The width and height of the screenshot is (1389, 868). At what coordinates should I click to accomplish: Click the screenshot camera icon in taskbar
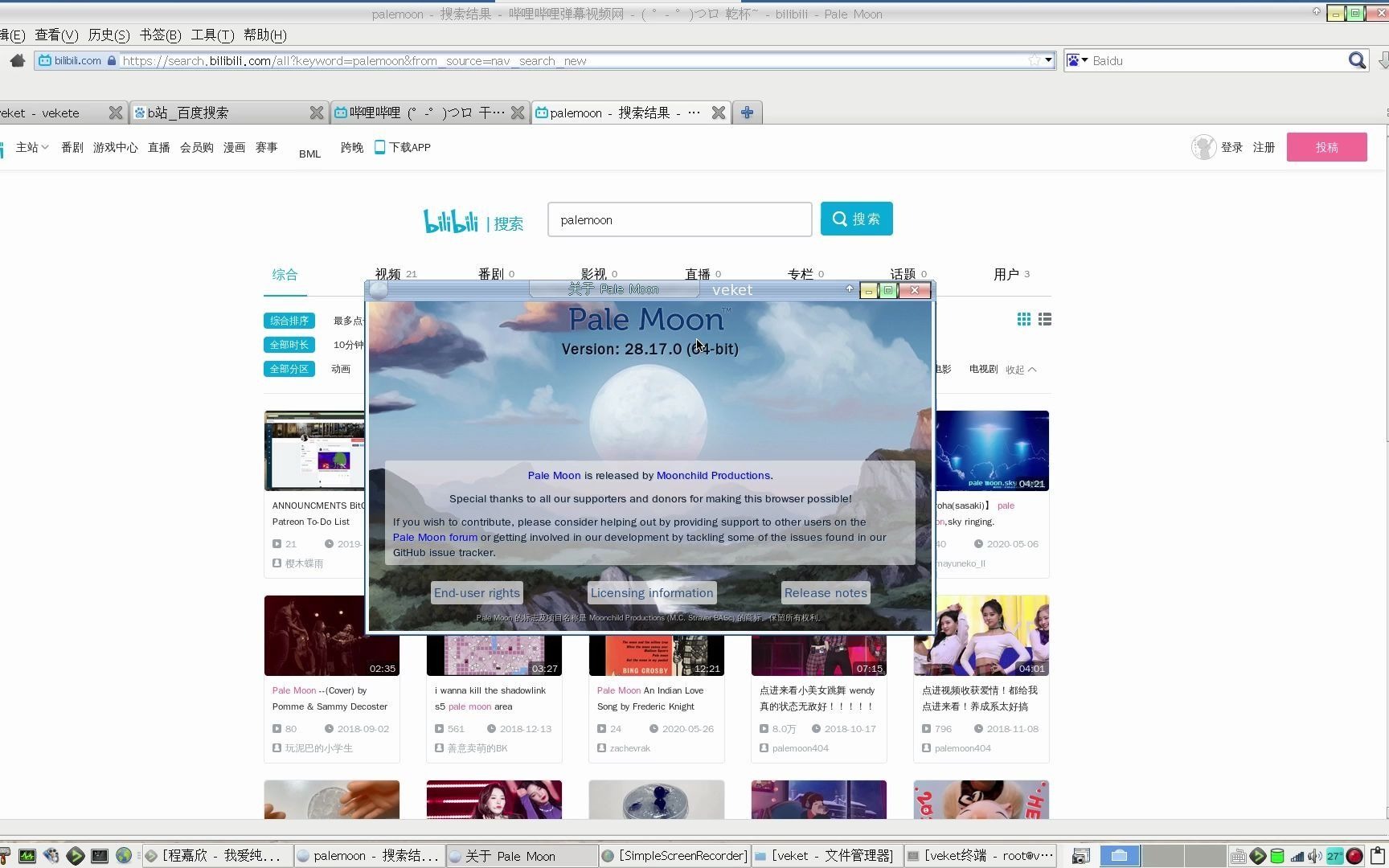click(x=1081, y=856)
